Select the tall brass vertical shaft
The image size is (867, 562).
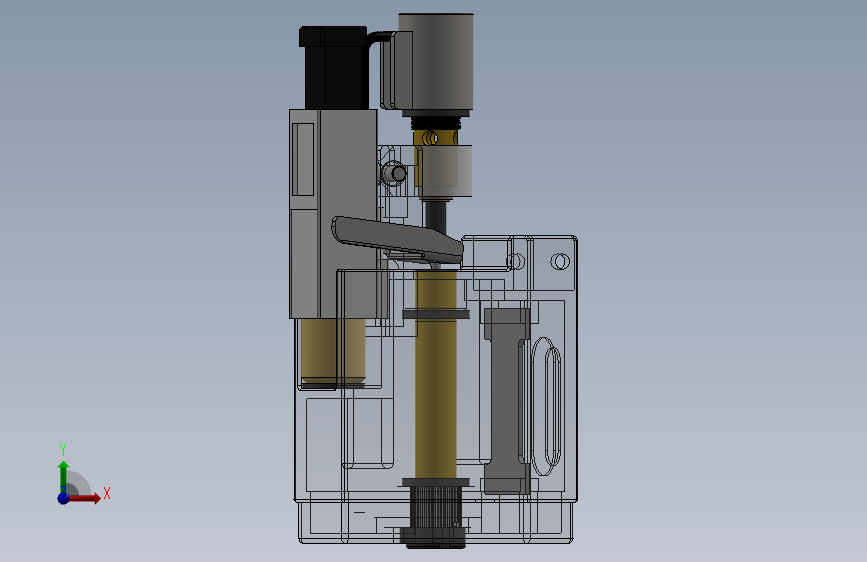[x=436, y=373]
